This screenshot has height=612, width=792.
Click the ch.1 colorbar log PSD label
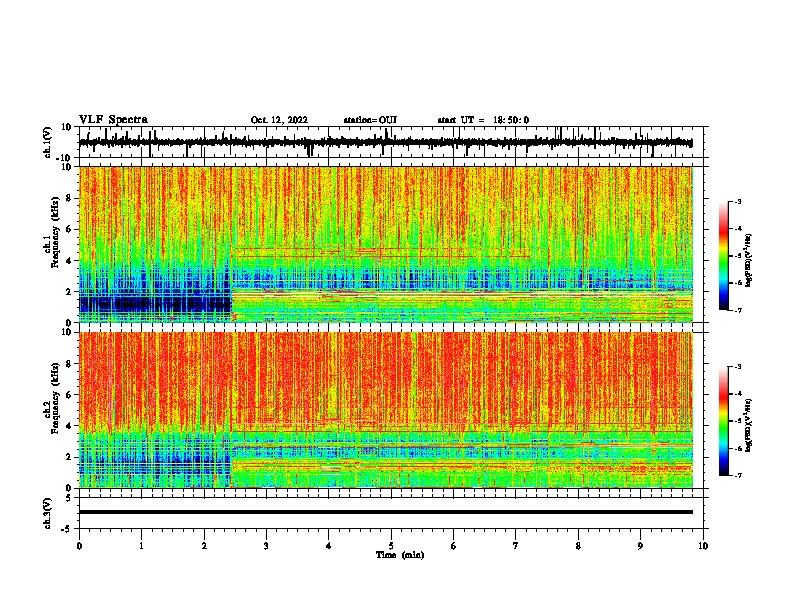click(749, 261)
